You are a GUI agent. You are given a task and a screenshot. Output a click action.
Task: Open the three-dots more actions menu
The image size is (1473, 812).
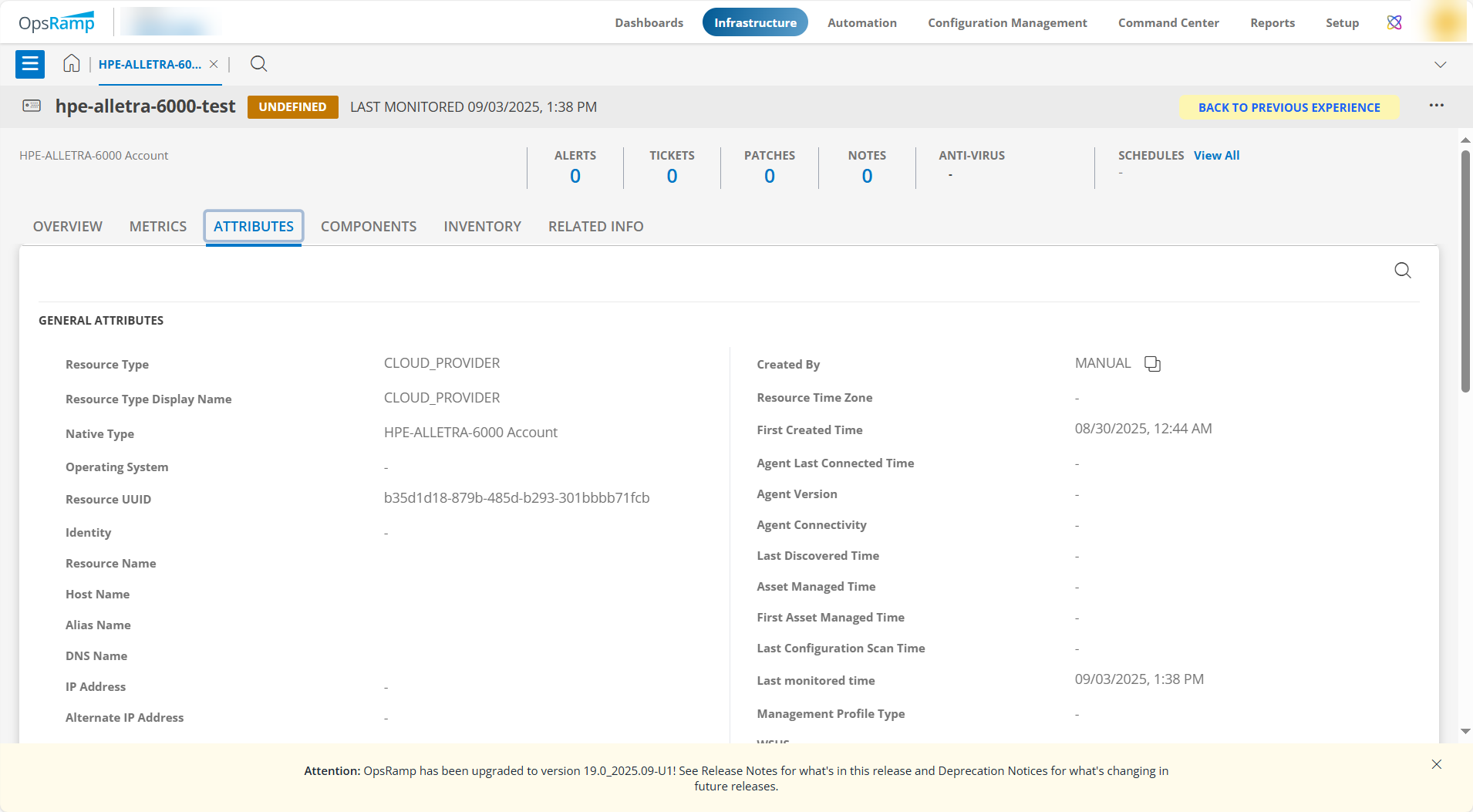(x=1436, y=106)
